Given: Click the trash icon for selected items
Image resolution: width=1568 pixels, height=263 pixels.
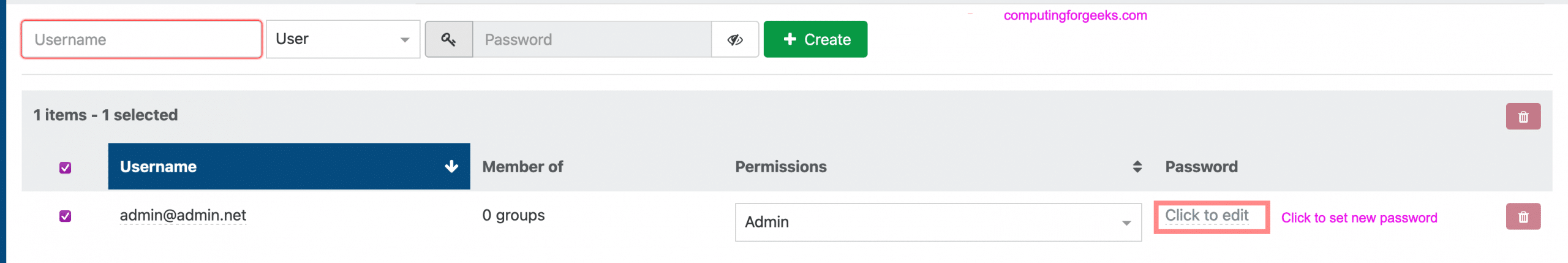Looking at the screenshot, I should click(1523, 116).
